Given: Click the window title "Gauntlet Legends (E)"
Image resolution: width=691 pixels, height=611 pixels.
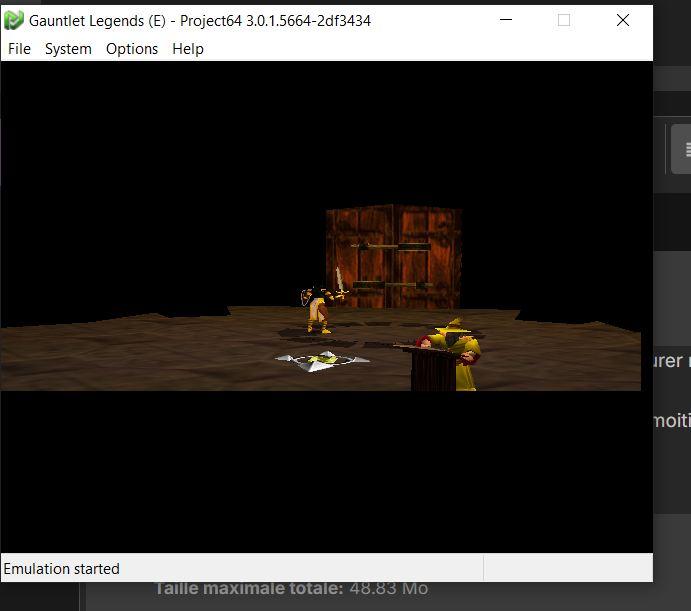Looking at the screenshot, I should coord(97,21).
